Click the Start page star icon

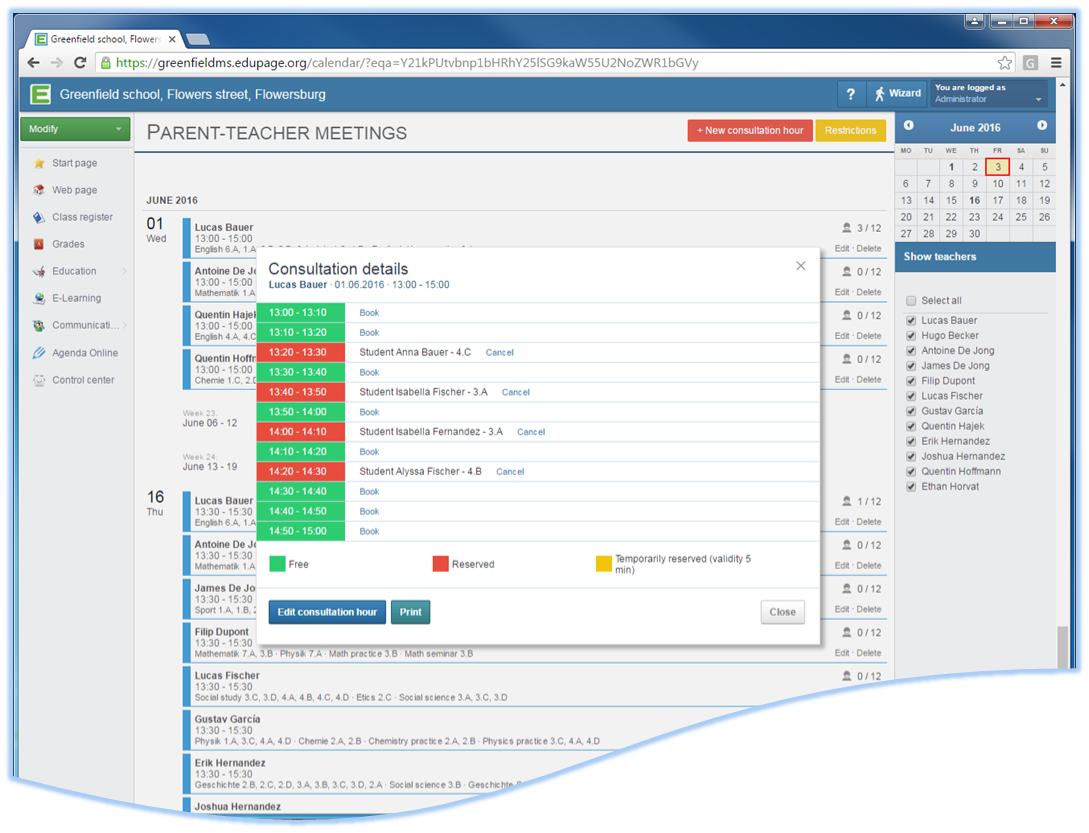39,163
